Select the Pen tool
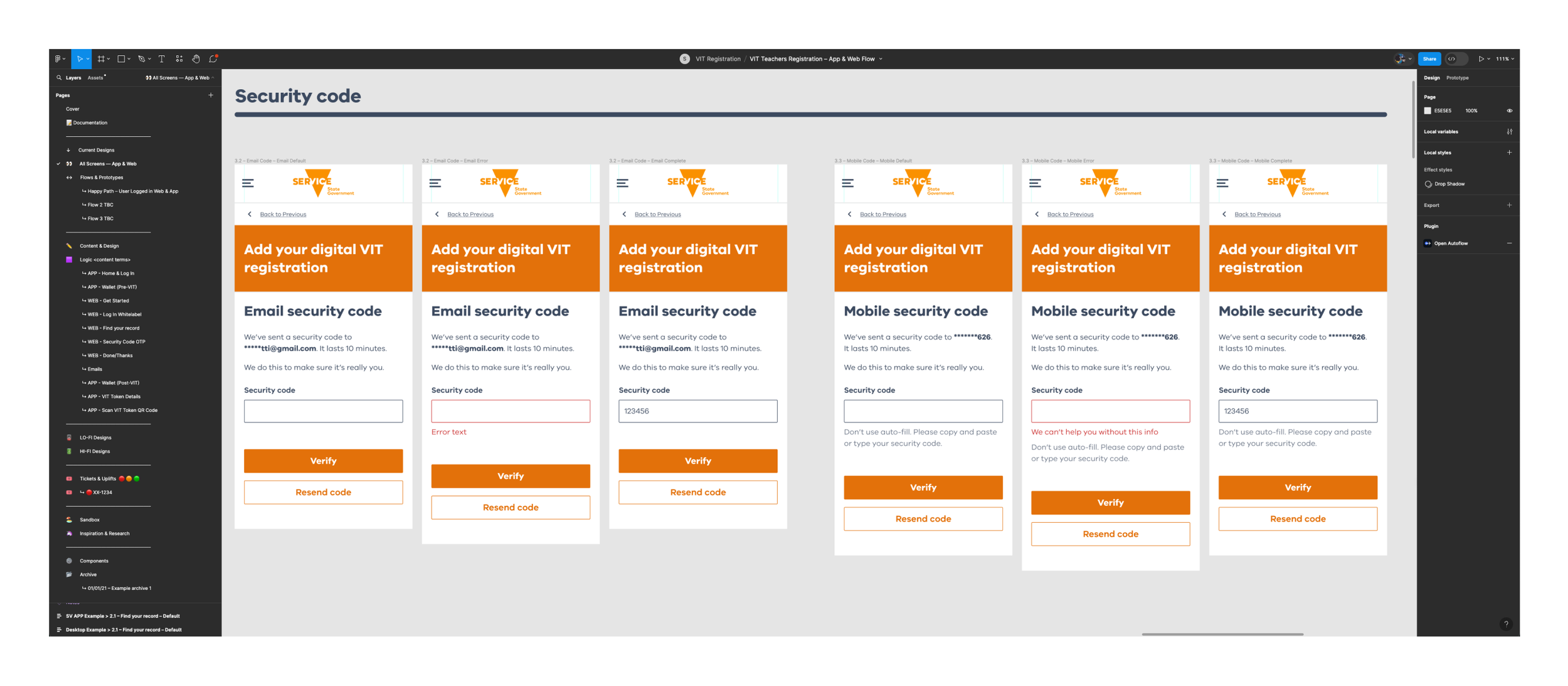 coord(142,59)
